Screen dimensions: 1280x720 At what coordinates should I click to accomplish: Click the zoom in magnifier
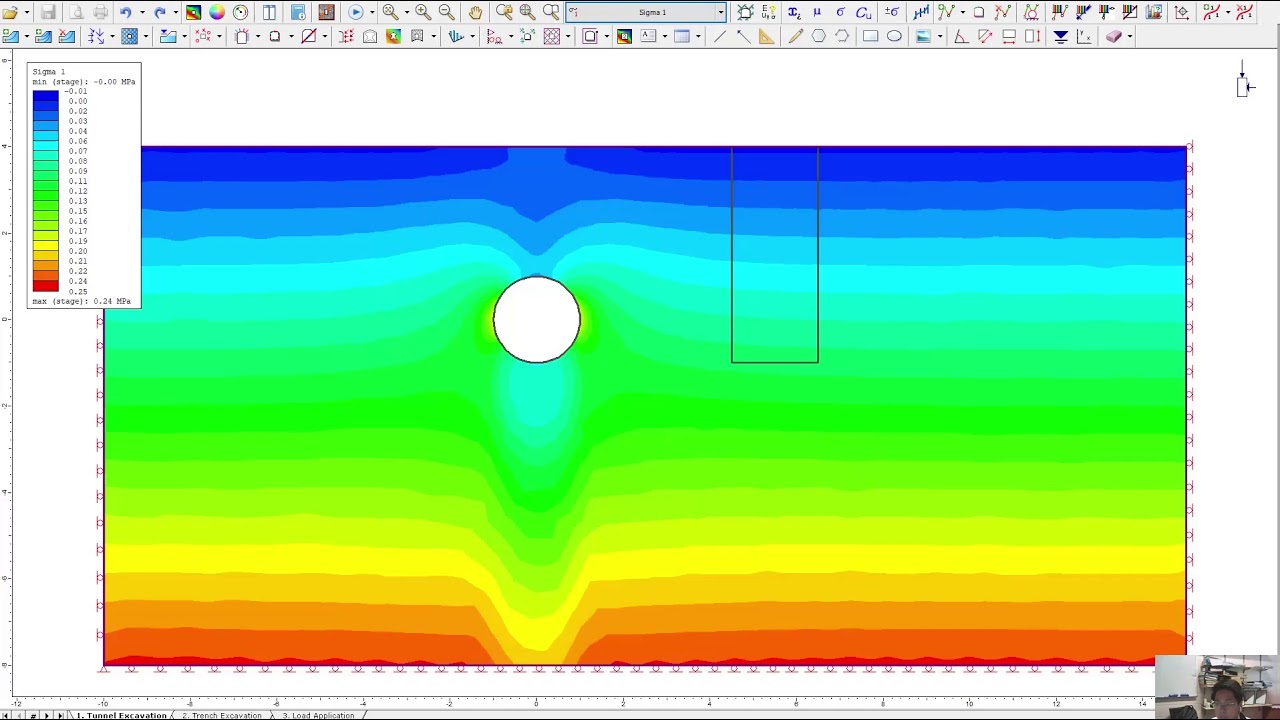pos(423,12)
